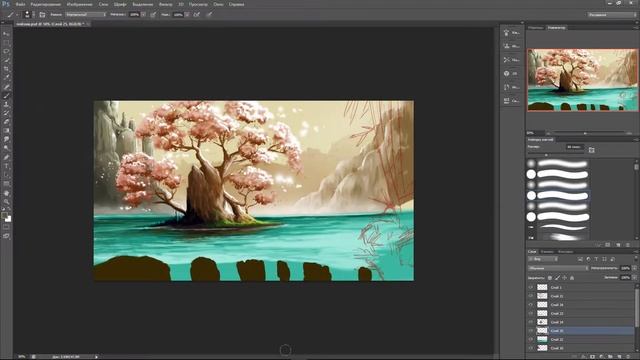The image size is (640, 360).
Task: Open the layer styles fx icon
Action: click(x=584, y=356)
